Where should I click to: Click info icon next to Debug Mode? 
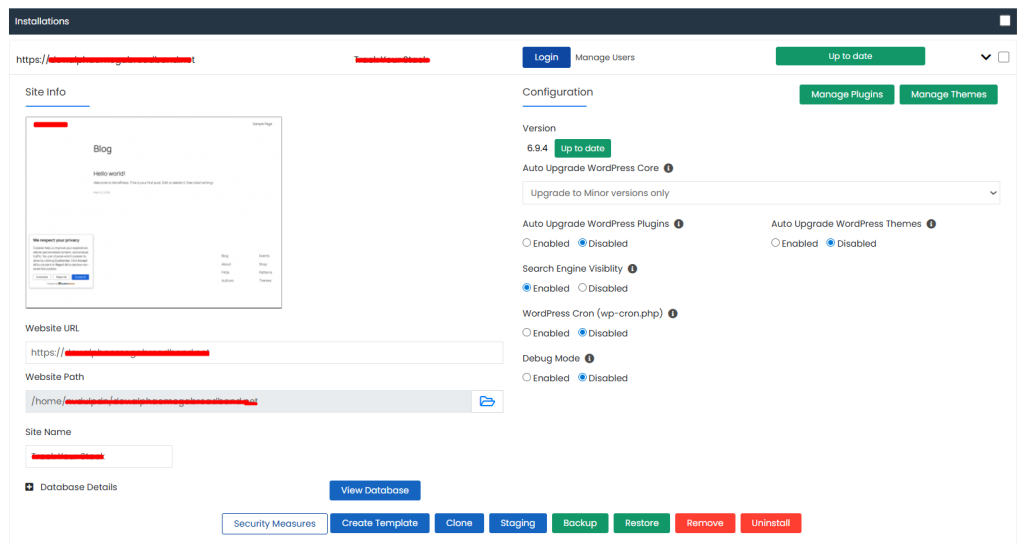590,358
